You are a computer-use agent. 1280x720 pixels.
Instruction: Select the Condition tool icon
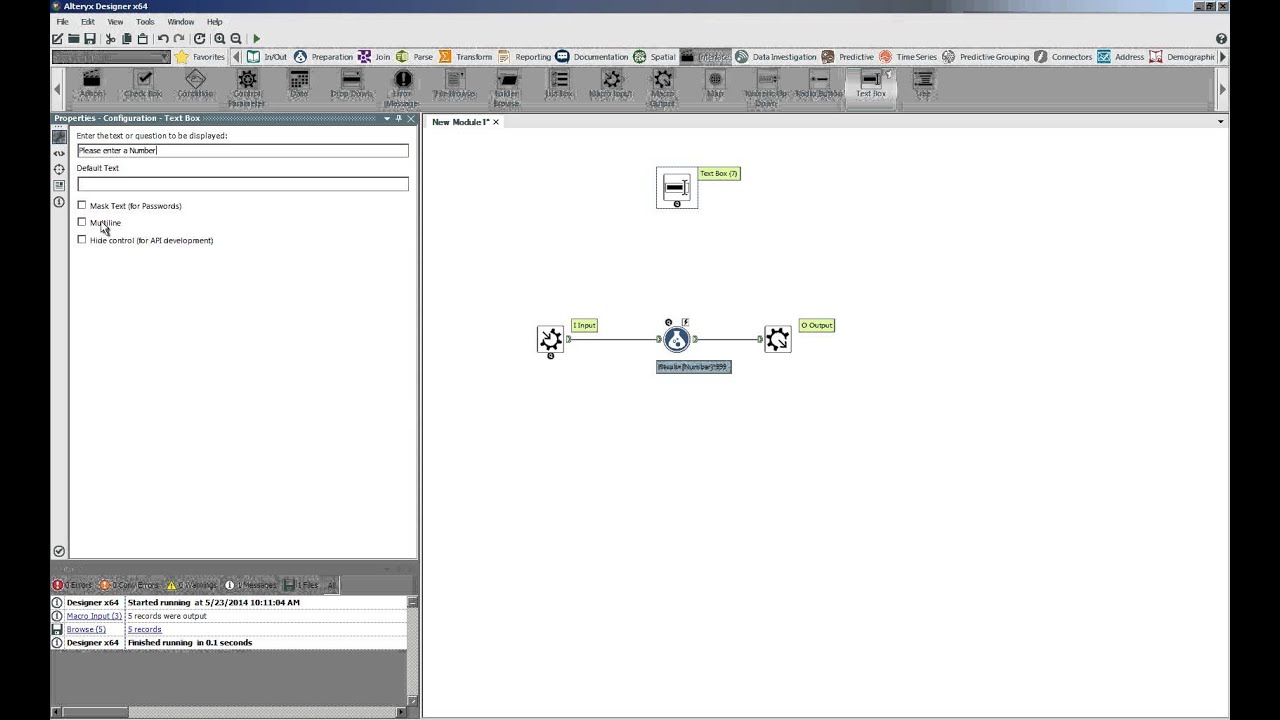click(x=195, y=84)
